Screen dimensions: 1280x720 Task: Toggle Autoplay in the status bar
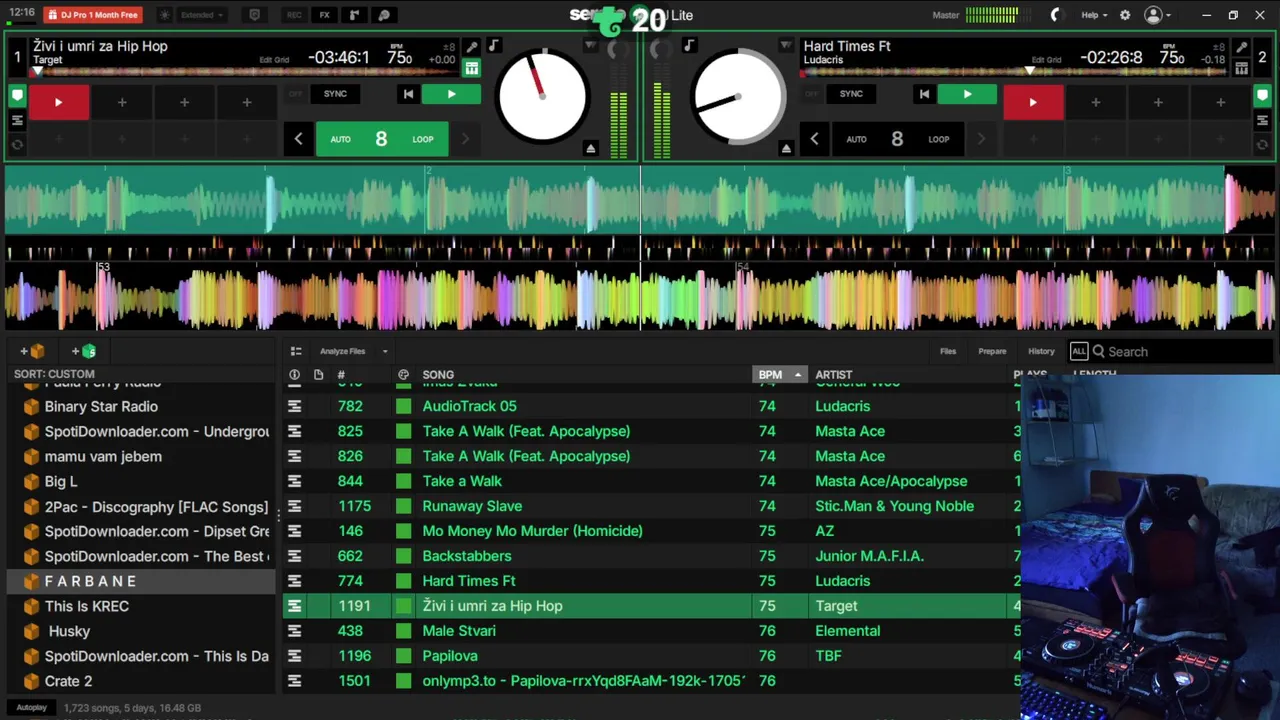pos(31,708)
